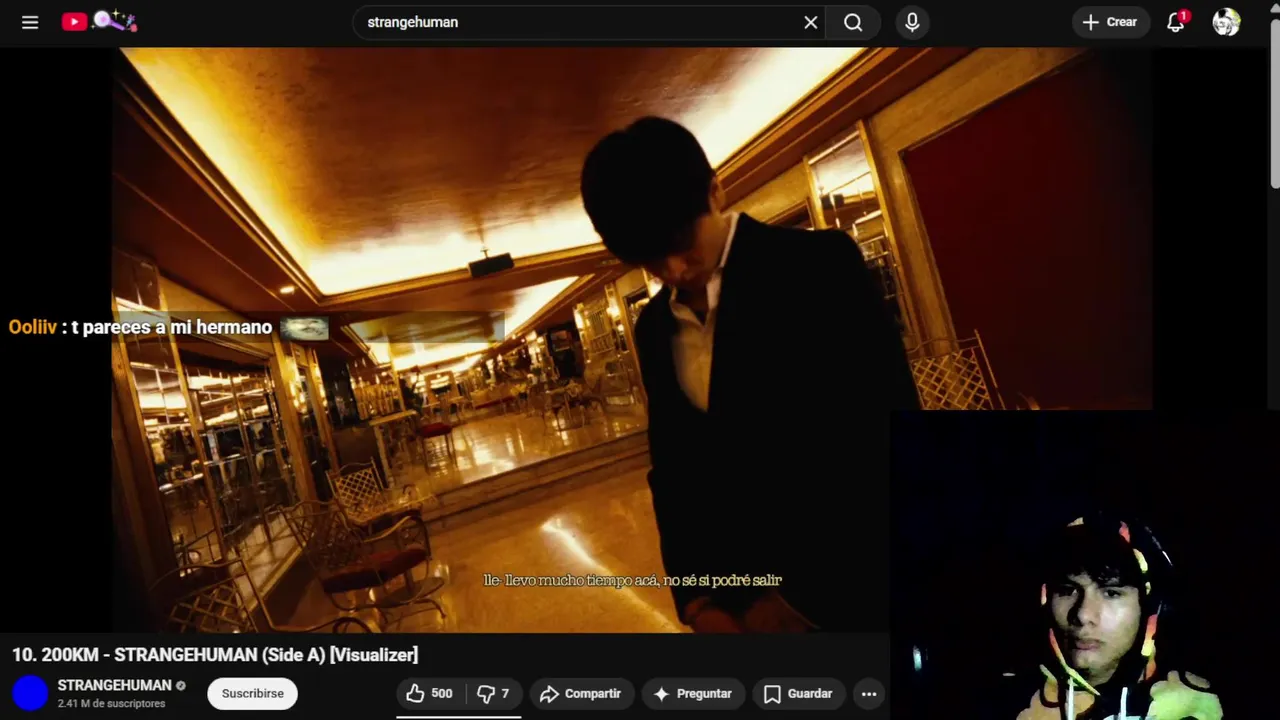
Task: Share the video via Compartir
Action: (x=581, y=693)
